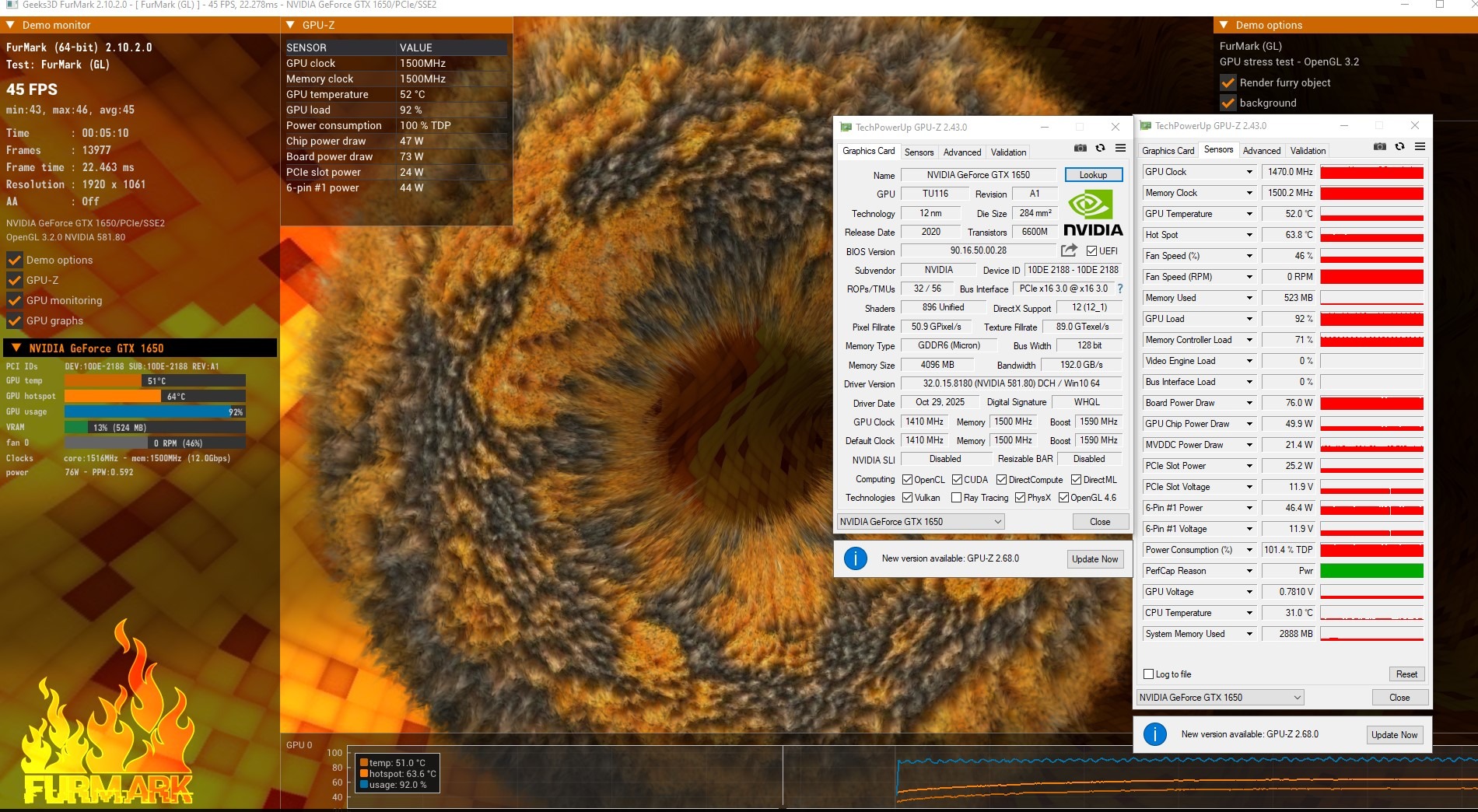Open the GPU Temperature sensor dropdown
This screenshot has height=812, width=1478.
point(1249,214)
